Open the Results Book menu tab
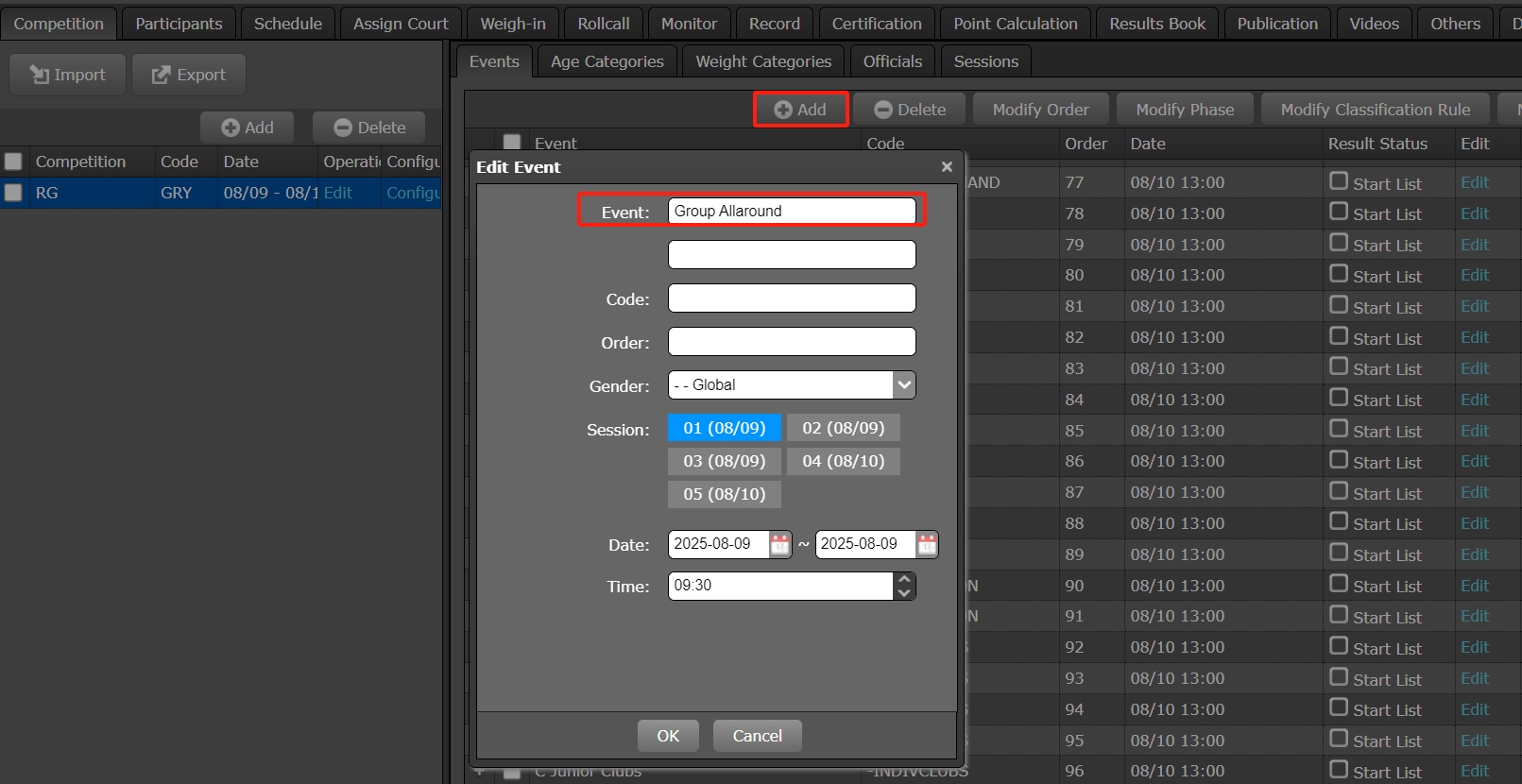1522x784 pixels. [x=1157, y=24]
